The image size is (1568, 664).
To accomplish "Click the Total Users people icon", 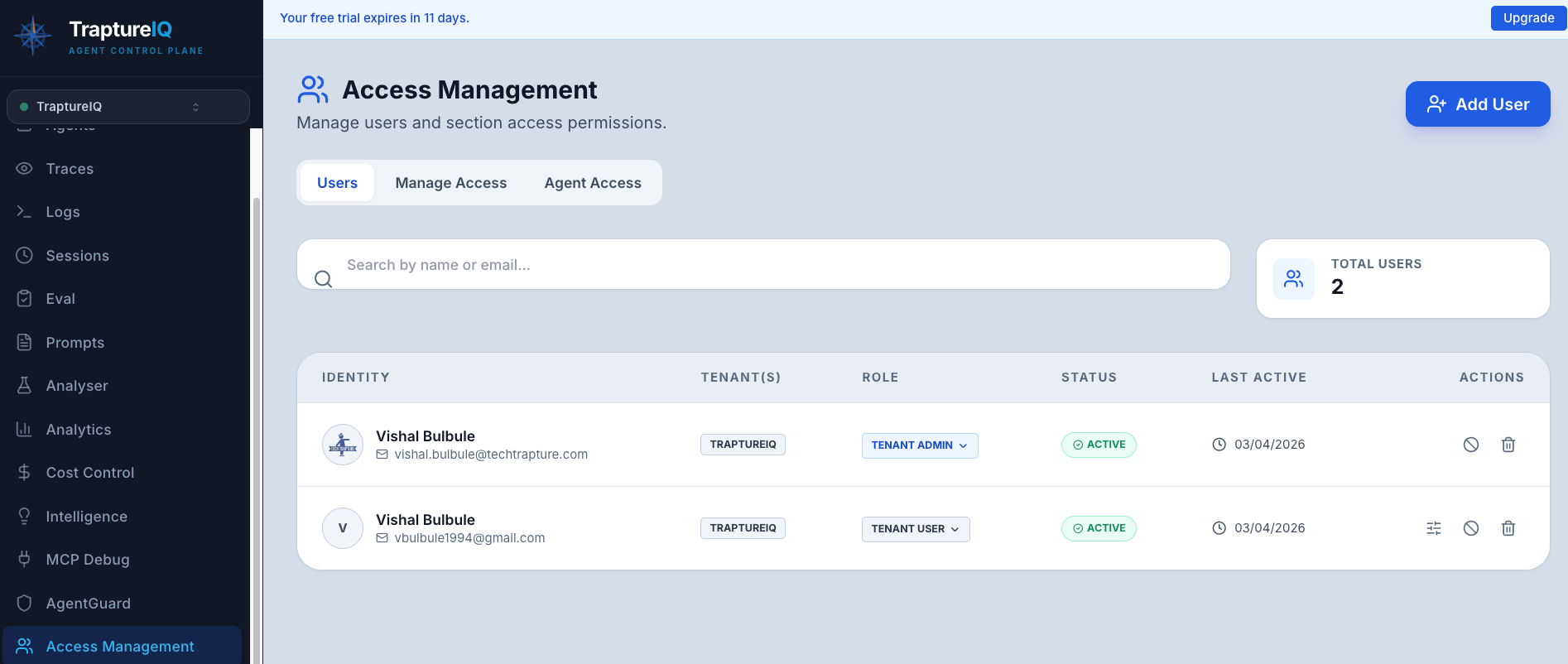I will coord(1294,279).
